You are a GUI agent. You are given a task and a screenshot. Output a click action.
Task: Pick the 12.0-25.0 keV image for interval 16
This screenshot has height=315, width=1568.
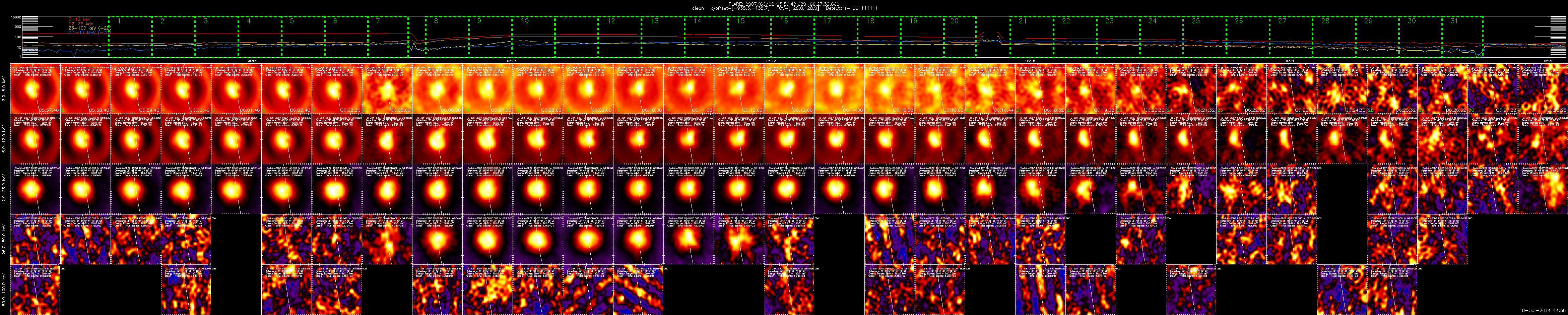click(x=789, y=189)
